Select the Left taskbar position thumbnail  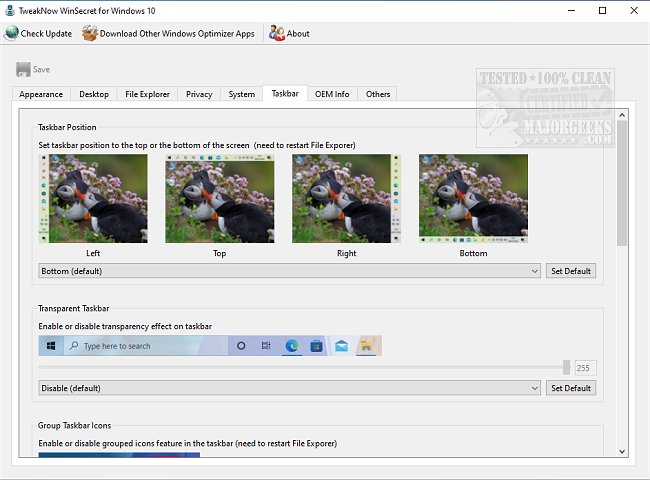(93, 199)
